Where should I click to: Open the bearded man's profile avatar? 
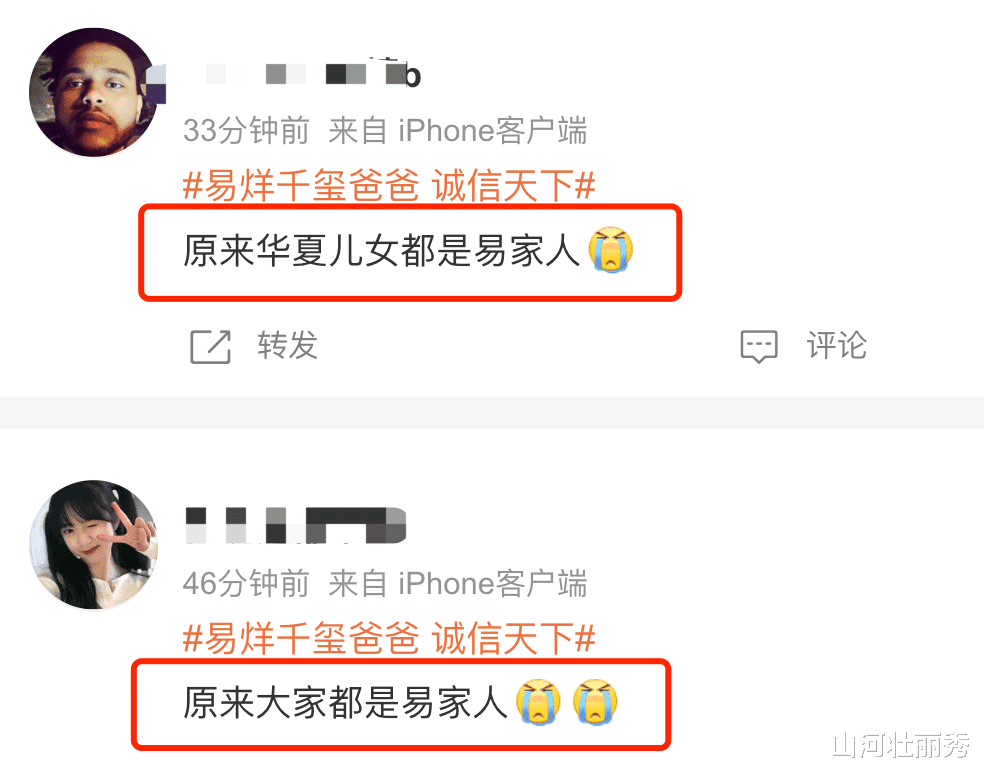pyautogui.click(x=94, y=92)
